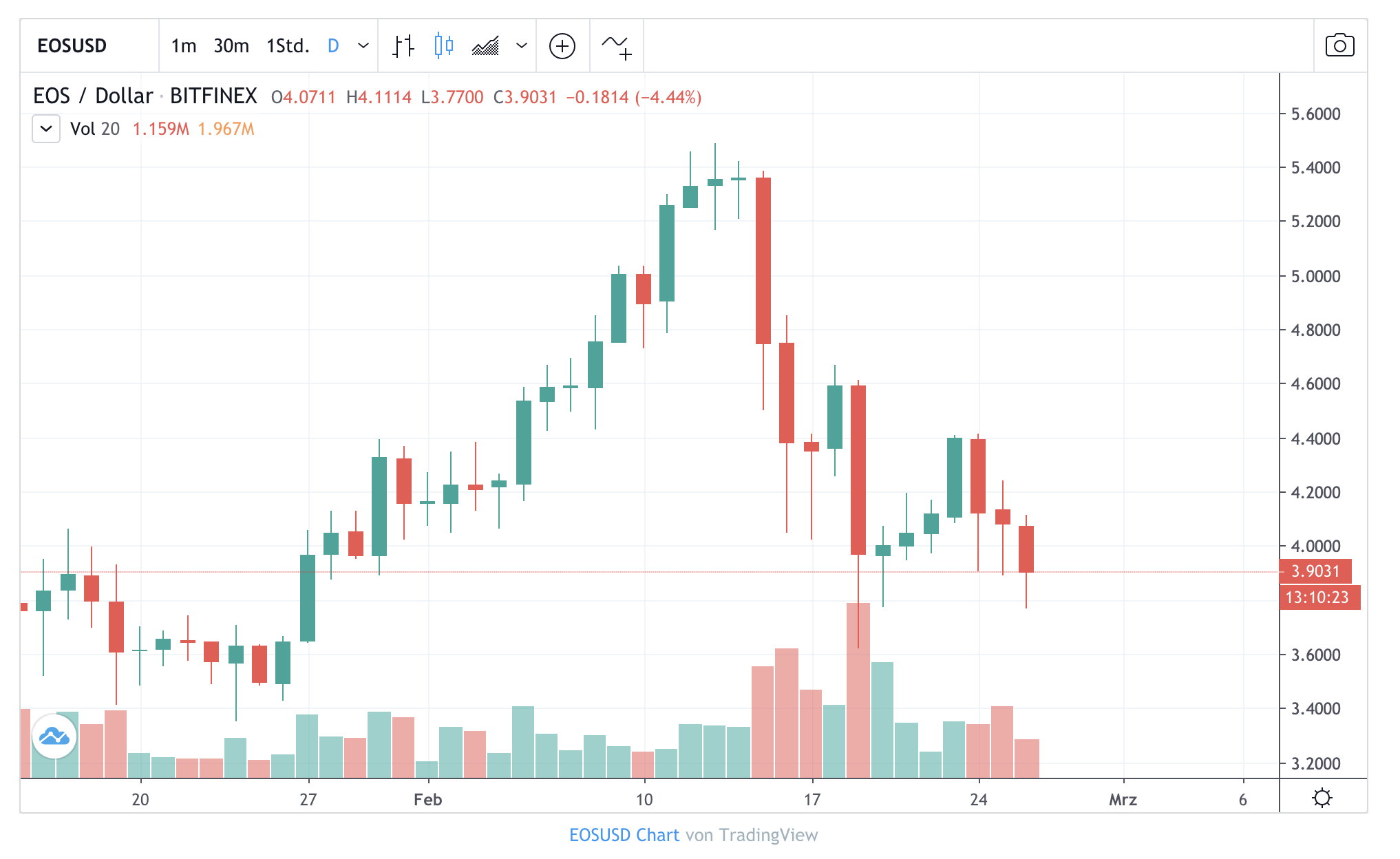Click the compare or add symbol icon
Screen dimensions: 1400x859
562,46
